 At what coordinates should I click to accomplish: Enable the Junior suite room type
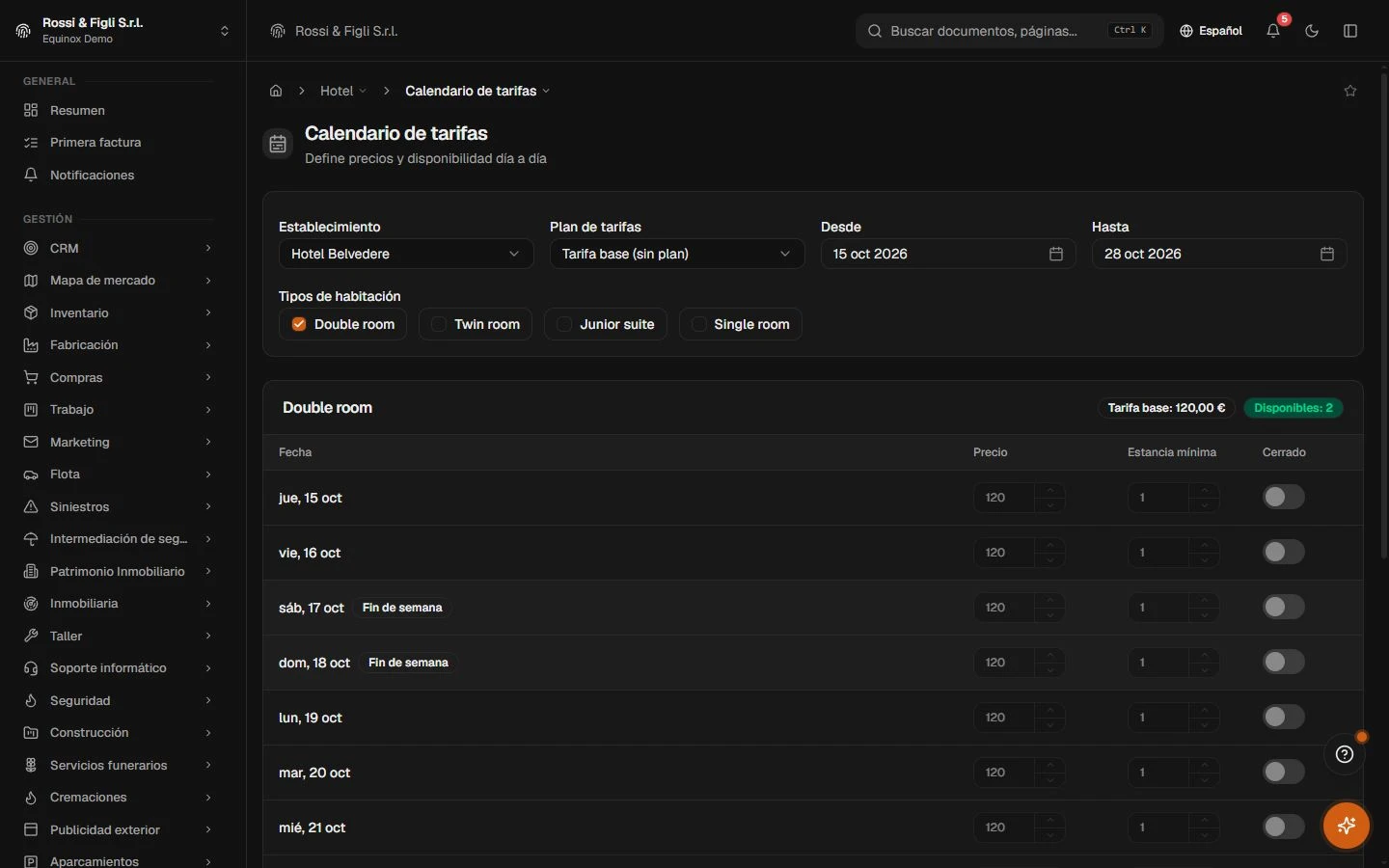(x=605, y=324)
